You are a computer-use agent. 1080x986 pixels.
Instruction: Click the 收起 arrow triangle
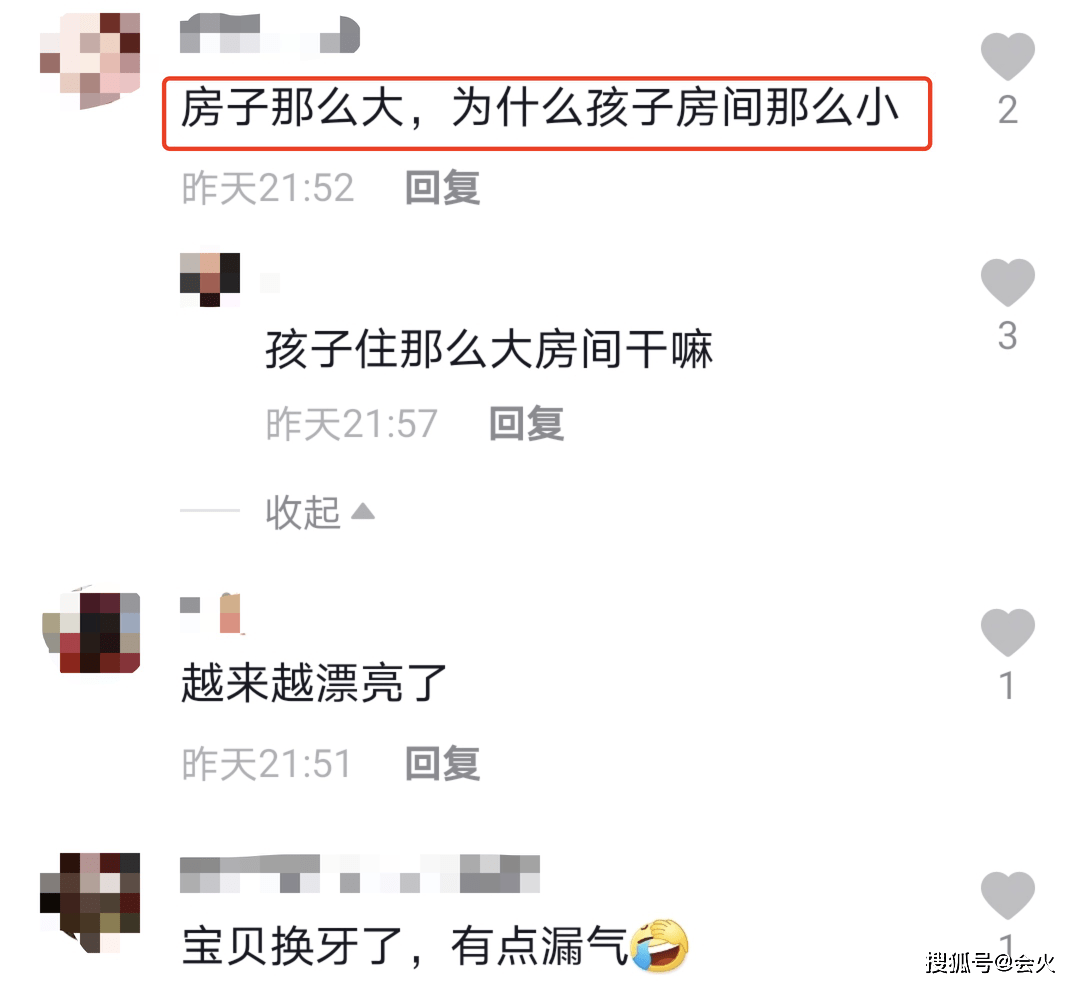click(363, 511)
